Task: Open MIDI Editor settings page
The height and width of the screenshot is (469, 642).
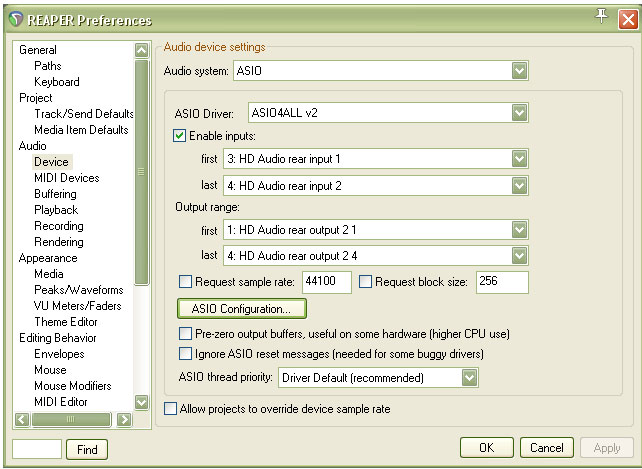Action: point(61,402)
